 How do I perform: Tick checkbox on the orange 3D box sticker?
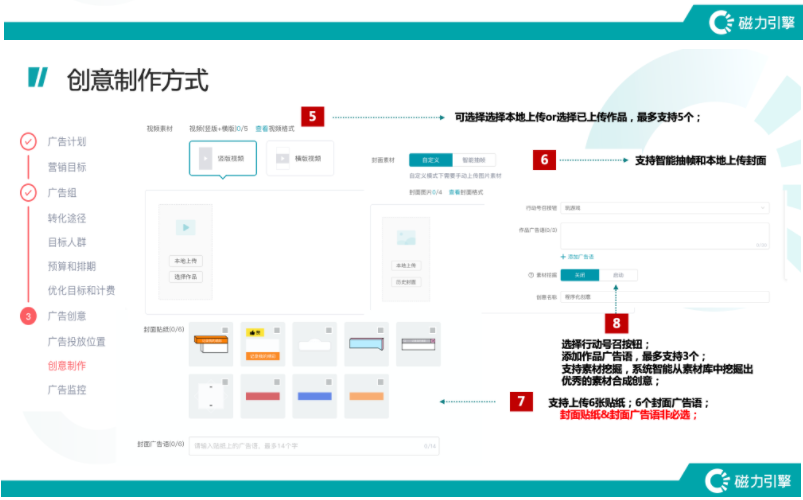pos(225,330)
